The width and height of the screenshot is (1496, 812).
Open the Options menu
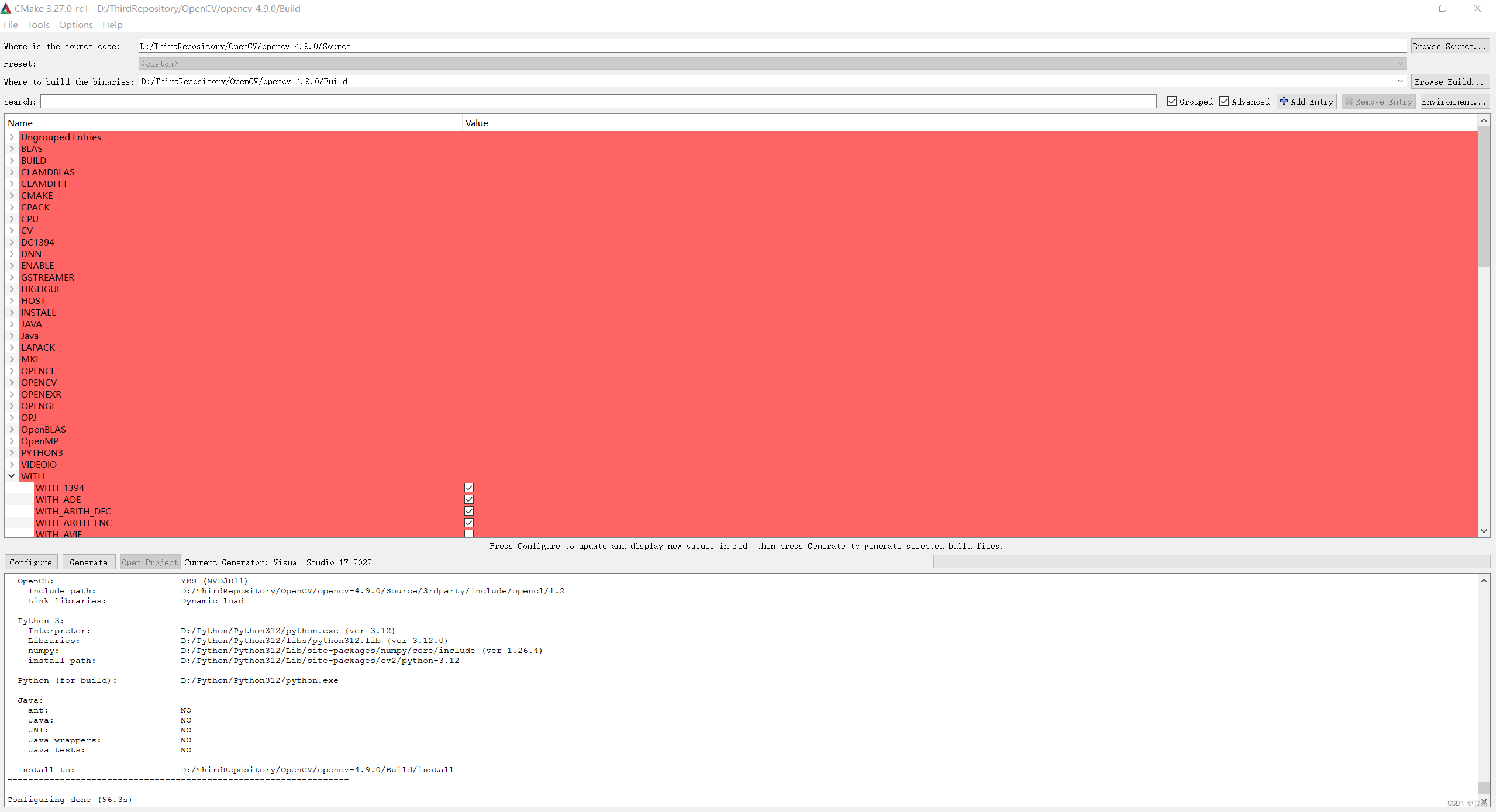[75, 25]
